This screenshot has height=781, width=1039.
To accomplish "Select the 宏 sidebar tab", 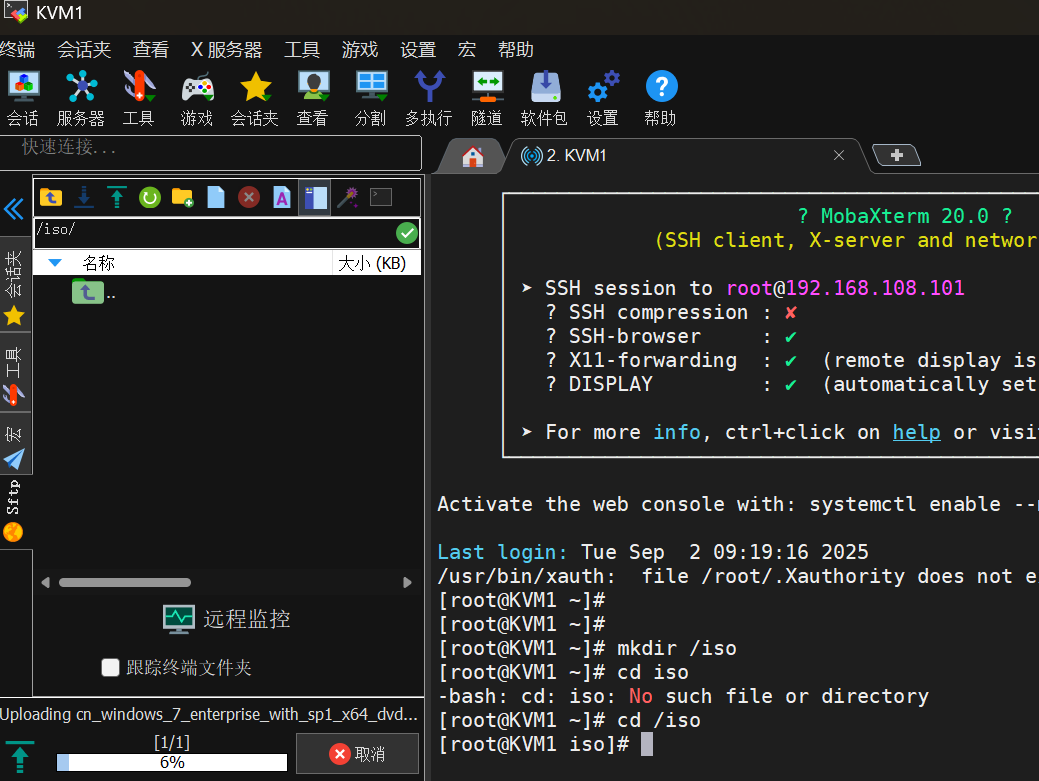I will click(14, 444).
